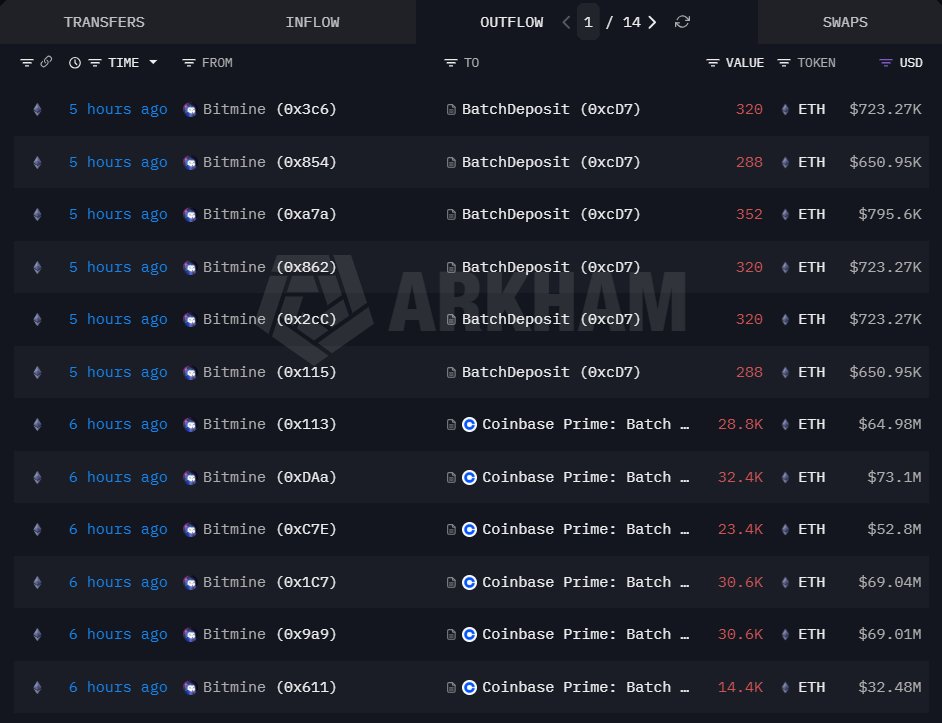Open Bitmine (0xC7E) sender address
942x723 pixels.
[x=269, y=529]
